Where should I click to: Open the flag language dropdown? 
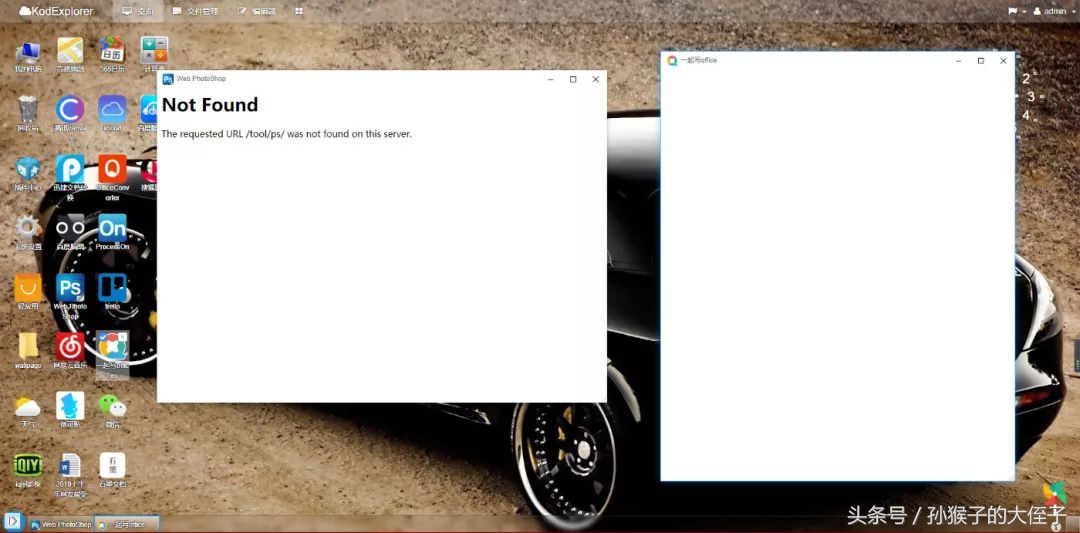[1017, 11]
